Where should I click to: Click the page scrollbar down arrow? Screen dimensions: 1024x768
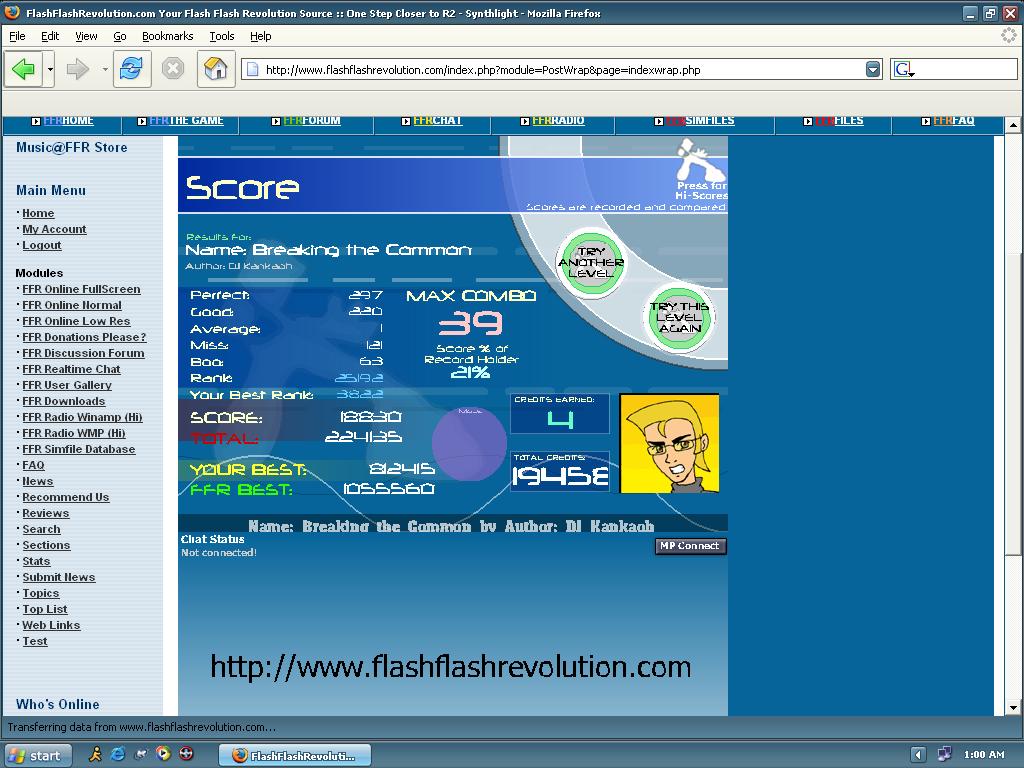coord(1013,707)
